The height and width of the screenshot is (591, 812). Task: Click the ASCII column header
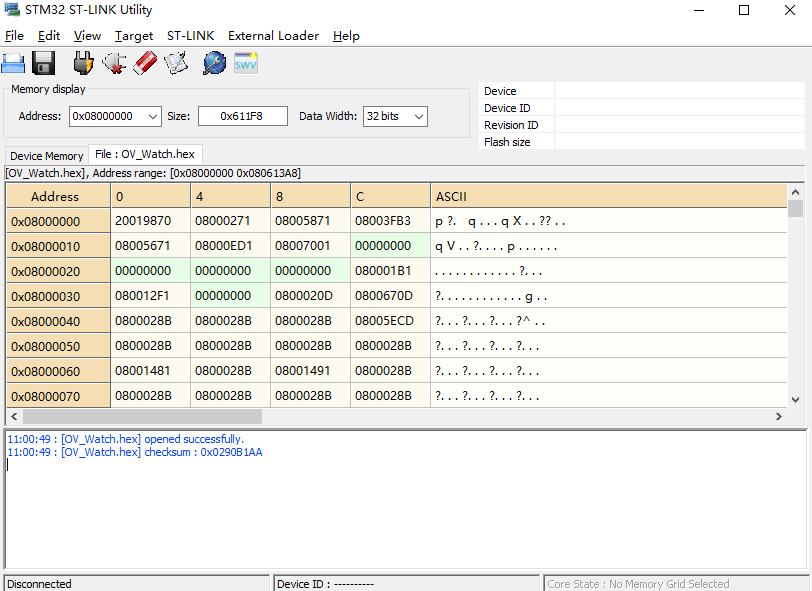609,196
